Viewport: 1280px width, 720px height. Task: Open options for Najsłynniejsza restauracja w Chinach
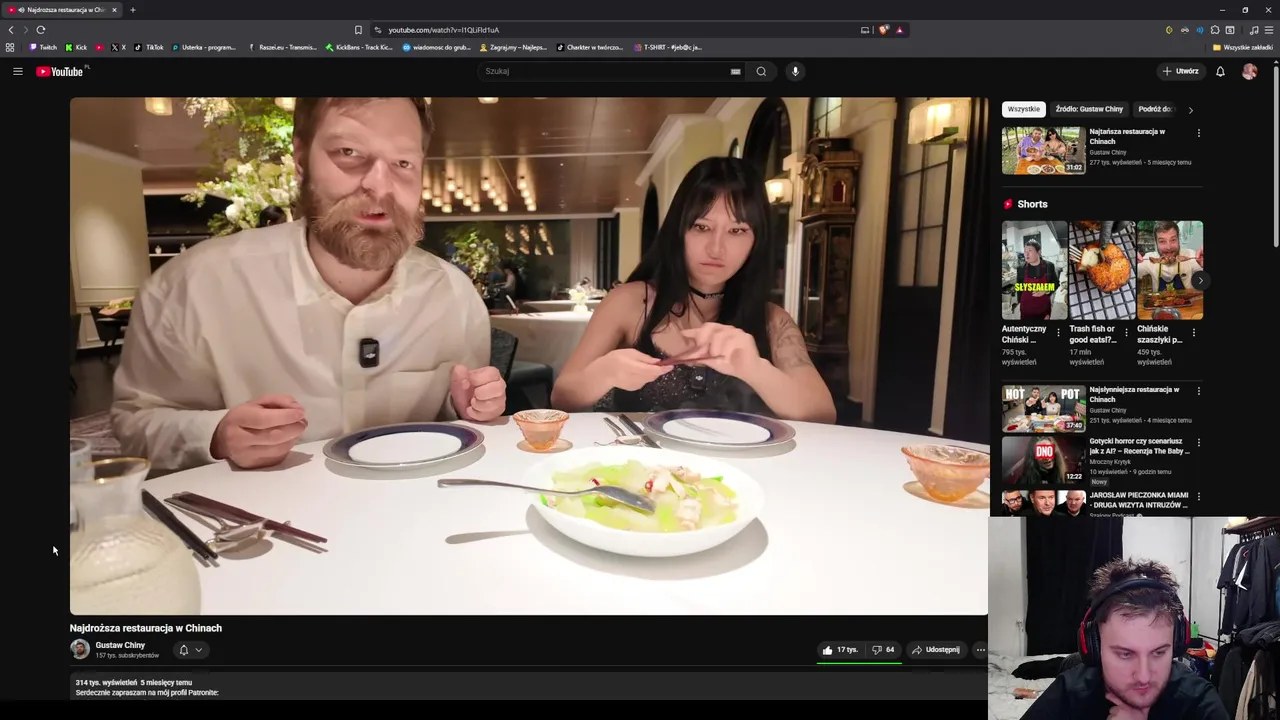(x=1198, y=391)
